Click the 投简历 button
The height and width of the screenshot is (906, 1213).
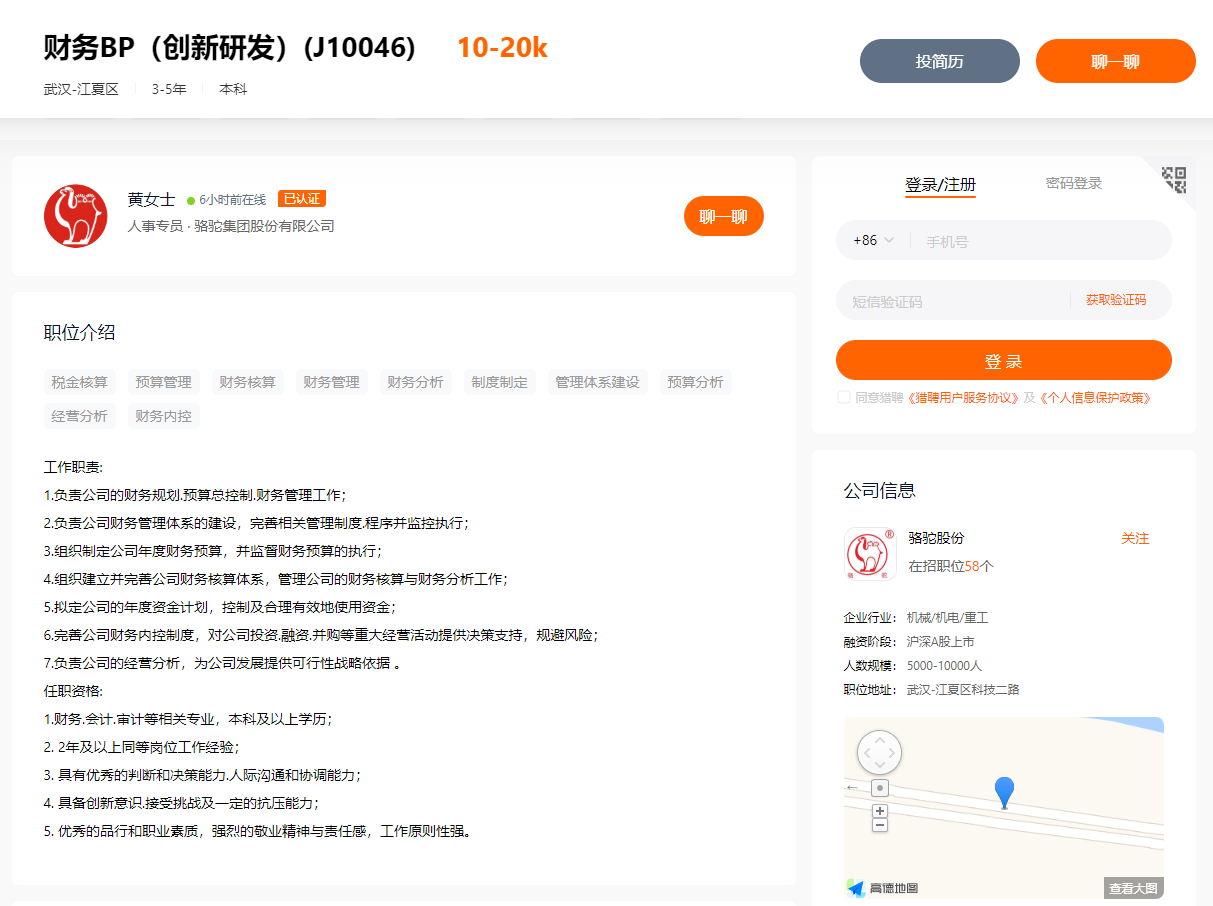point(939,61)
